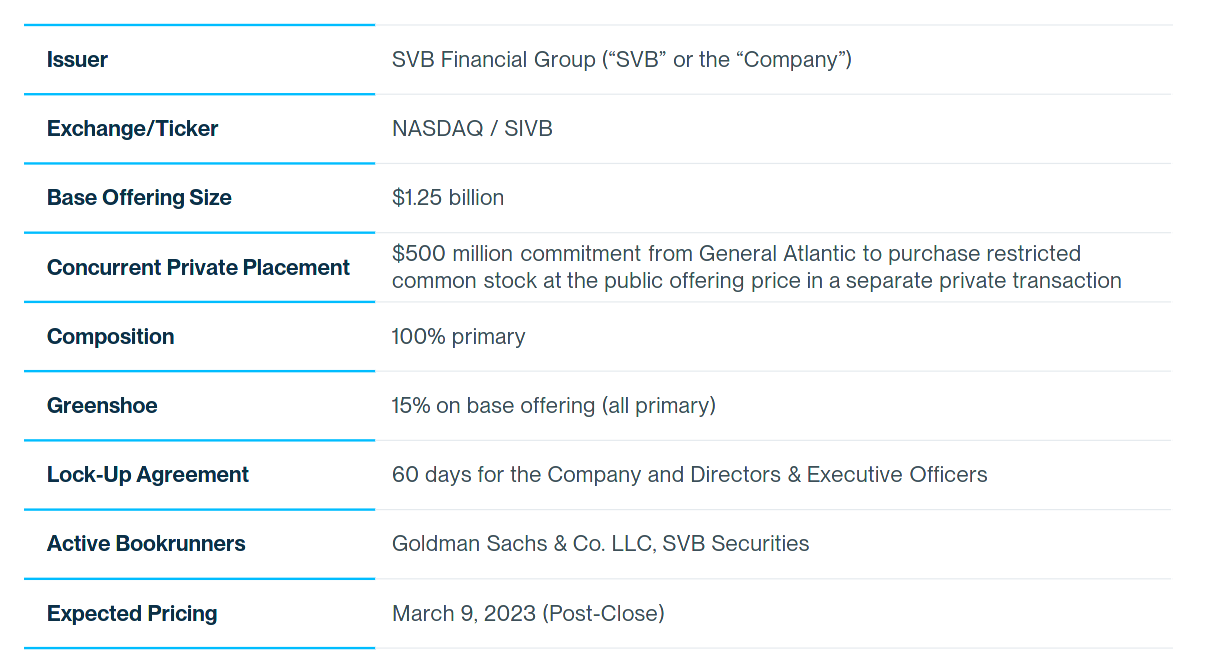Click the Expected Pricing label
1209x662 pixels.
click(x=132, y=614)
